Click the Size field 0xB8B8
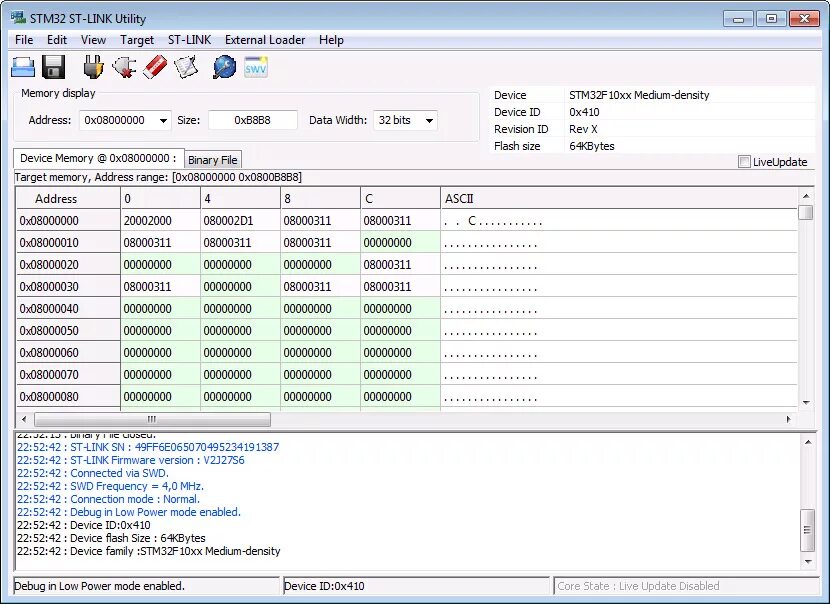This screenshot has height=604, width=830. pos(252,120)
